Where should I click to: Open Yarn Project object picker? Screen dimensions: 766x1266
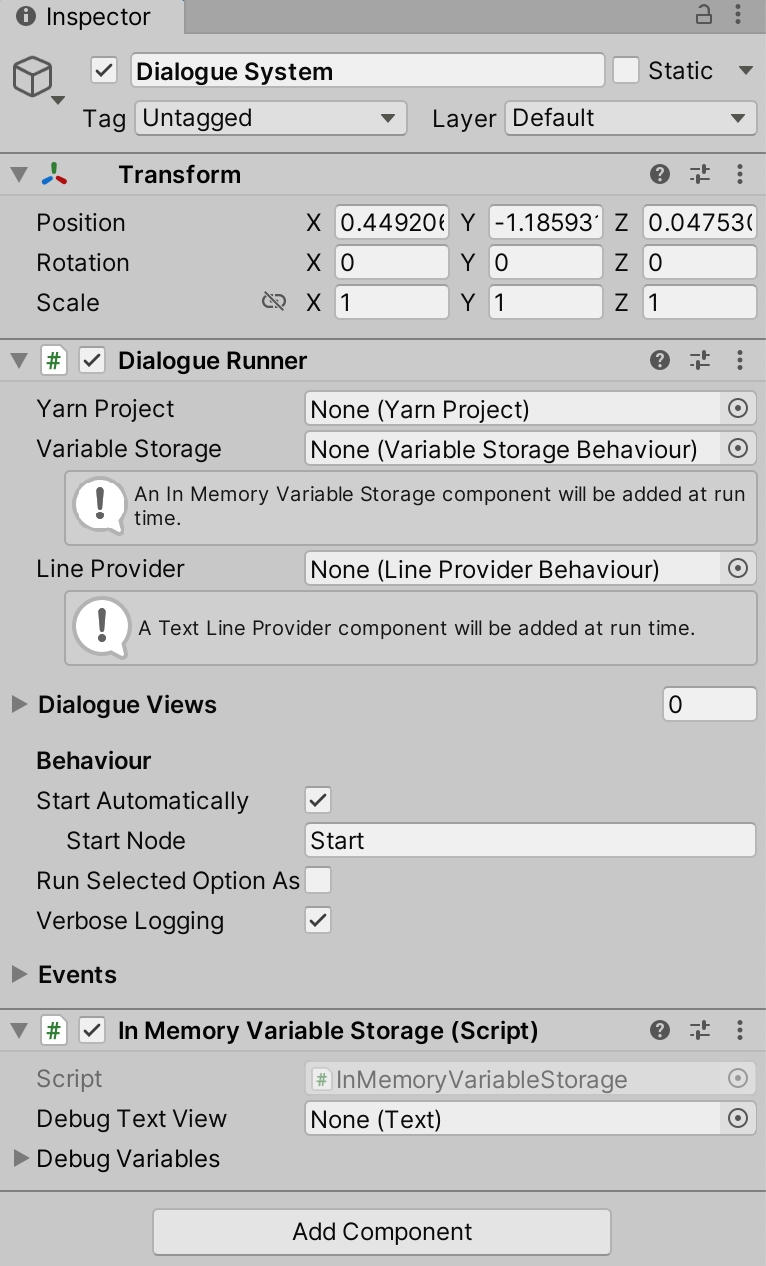coord(738,409)
